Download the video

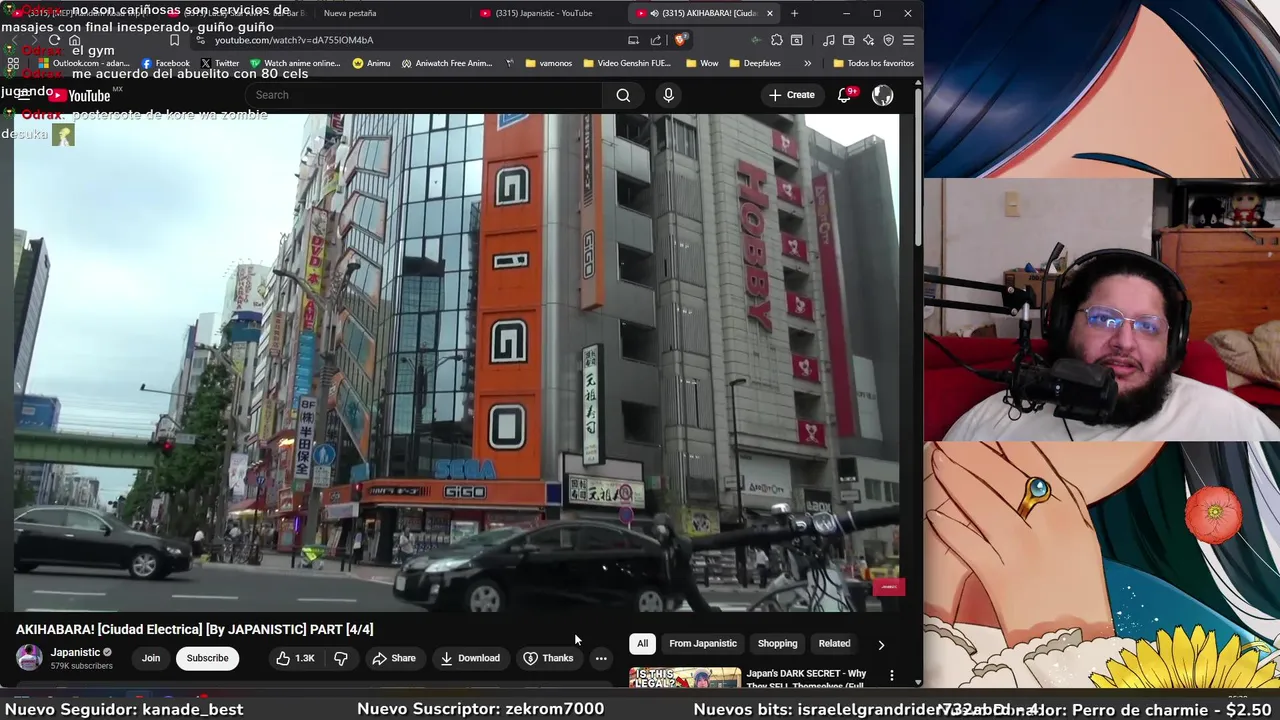[469, 658]
